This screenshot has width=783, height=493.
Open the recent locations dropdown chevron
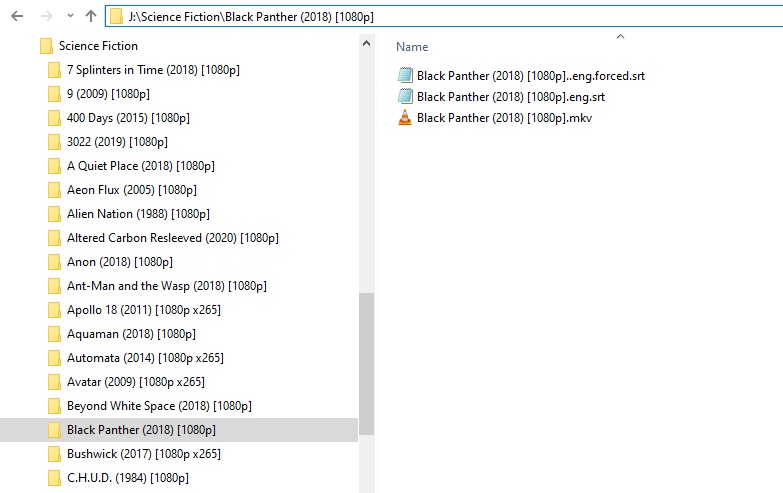(x=70, y=16)
